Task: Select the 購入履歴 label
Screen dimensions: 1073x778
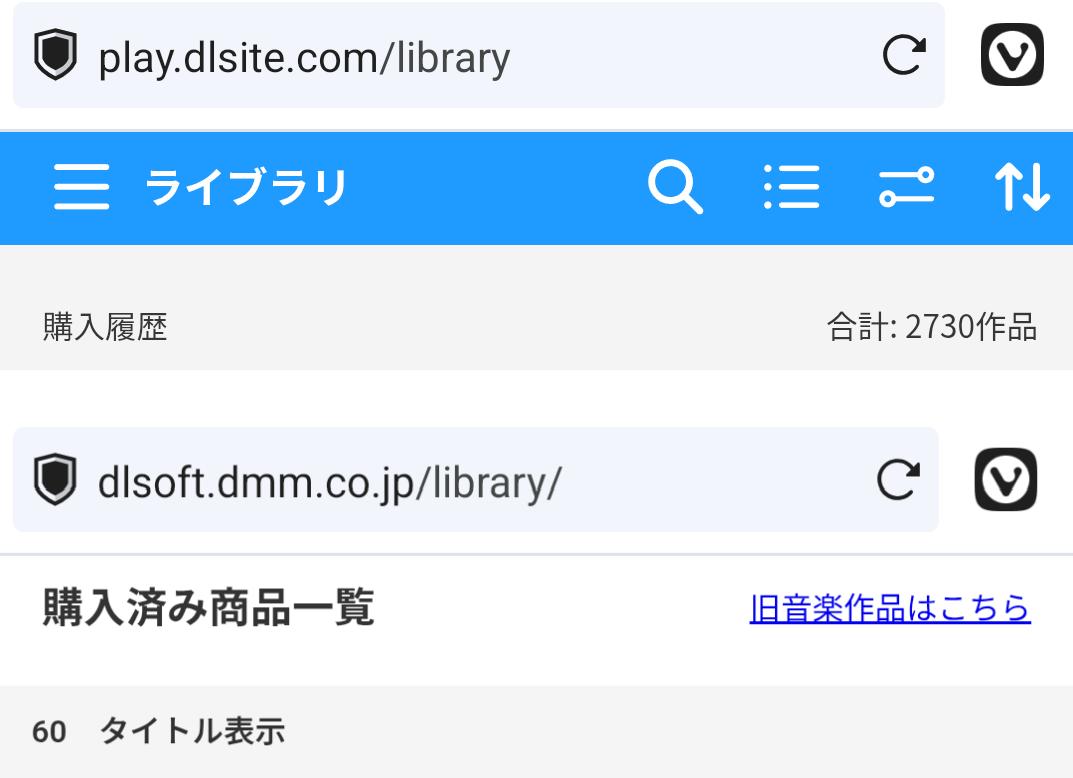Action: click(105, 327)
